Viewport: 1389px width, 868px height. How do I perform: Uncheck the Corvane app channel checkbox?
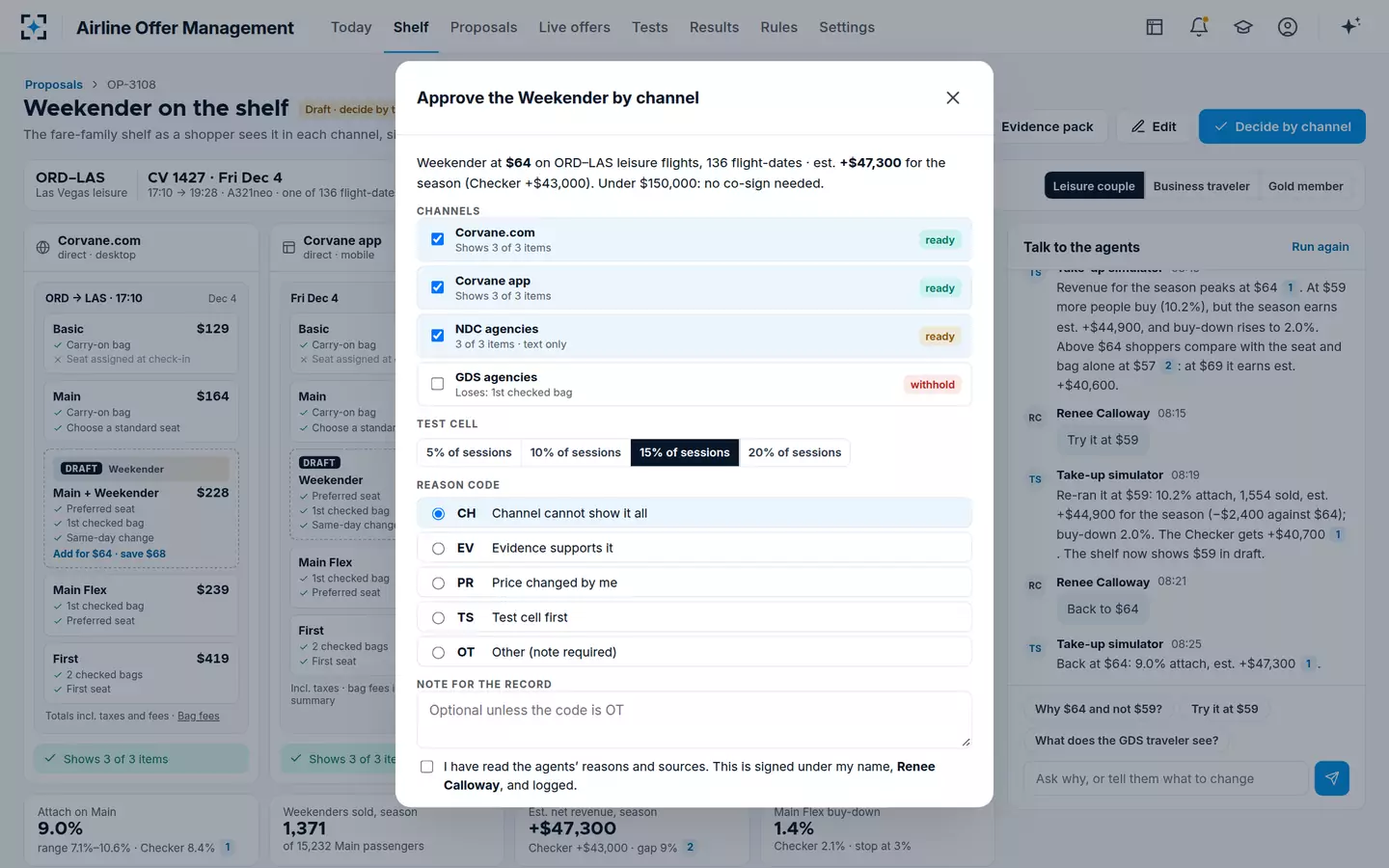point(438,287)
